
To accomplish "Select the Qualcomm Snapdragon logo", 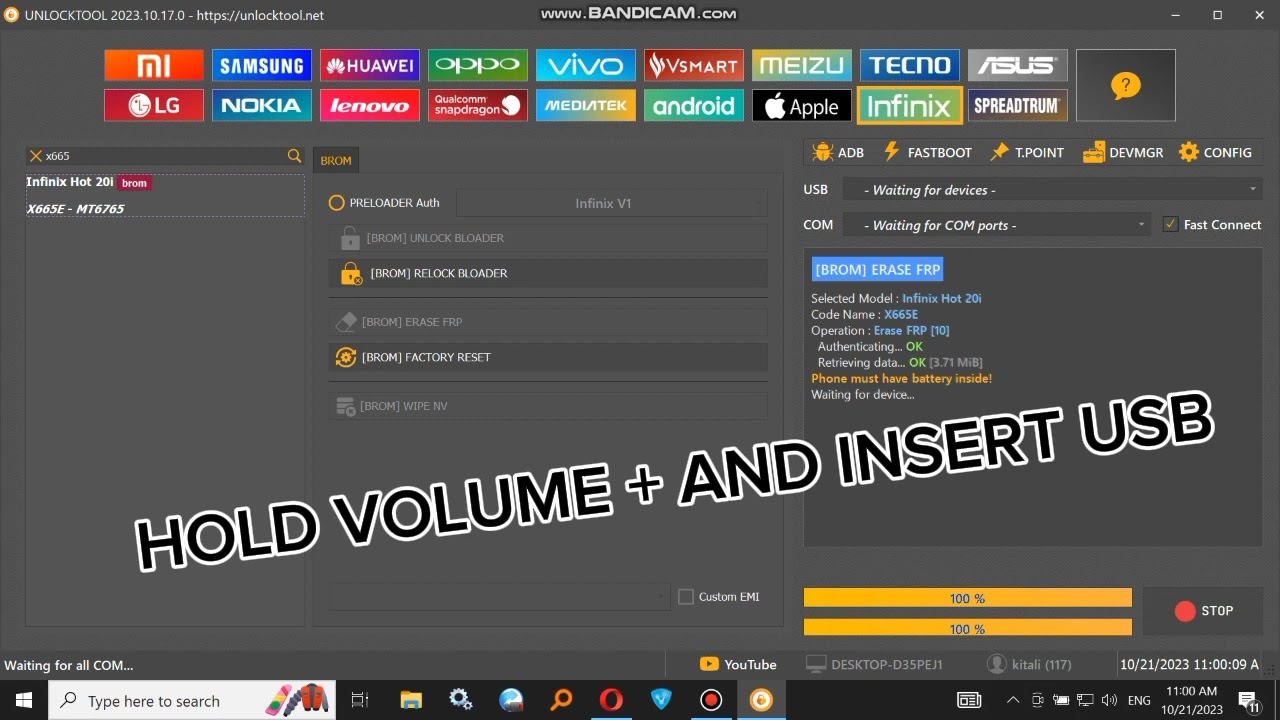I will tap(478, 105).
